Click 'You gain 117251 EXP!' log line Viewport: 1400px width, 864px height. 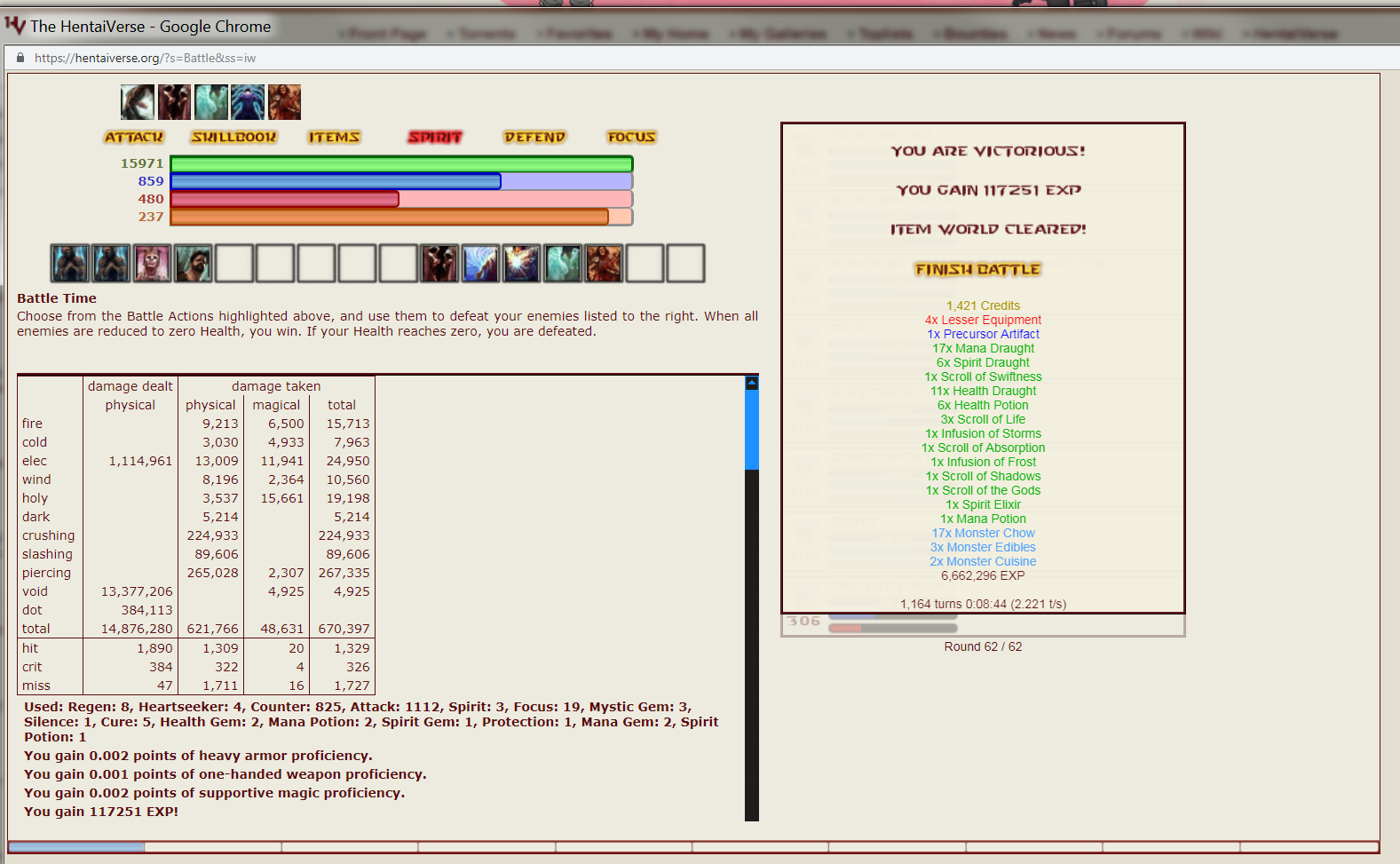101,812
